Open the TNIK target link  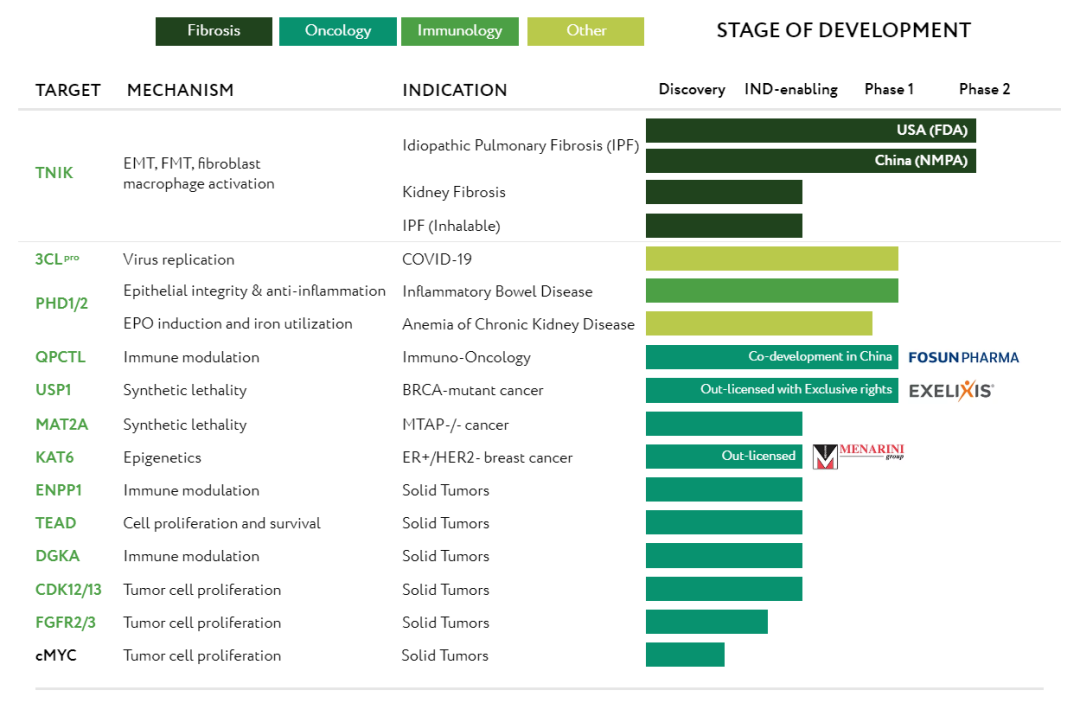tap(54, 173)
